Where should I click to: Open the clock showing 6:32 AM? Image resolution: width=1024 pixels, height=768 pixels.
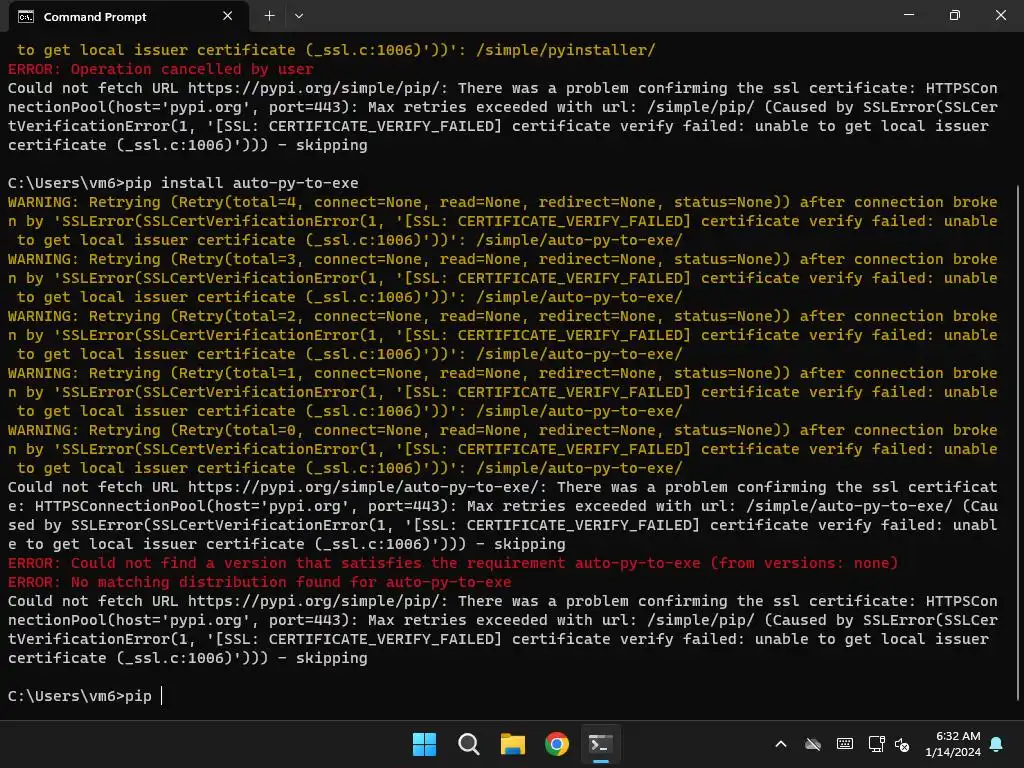pyautogui.click(x=953, y=744)
